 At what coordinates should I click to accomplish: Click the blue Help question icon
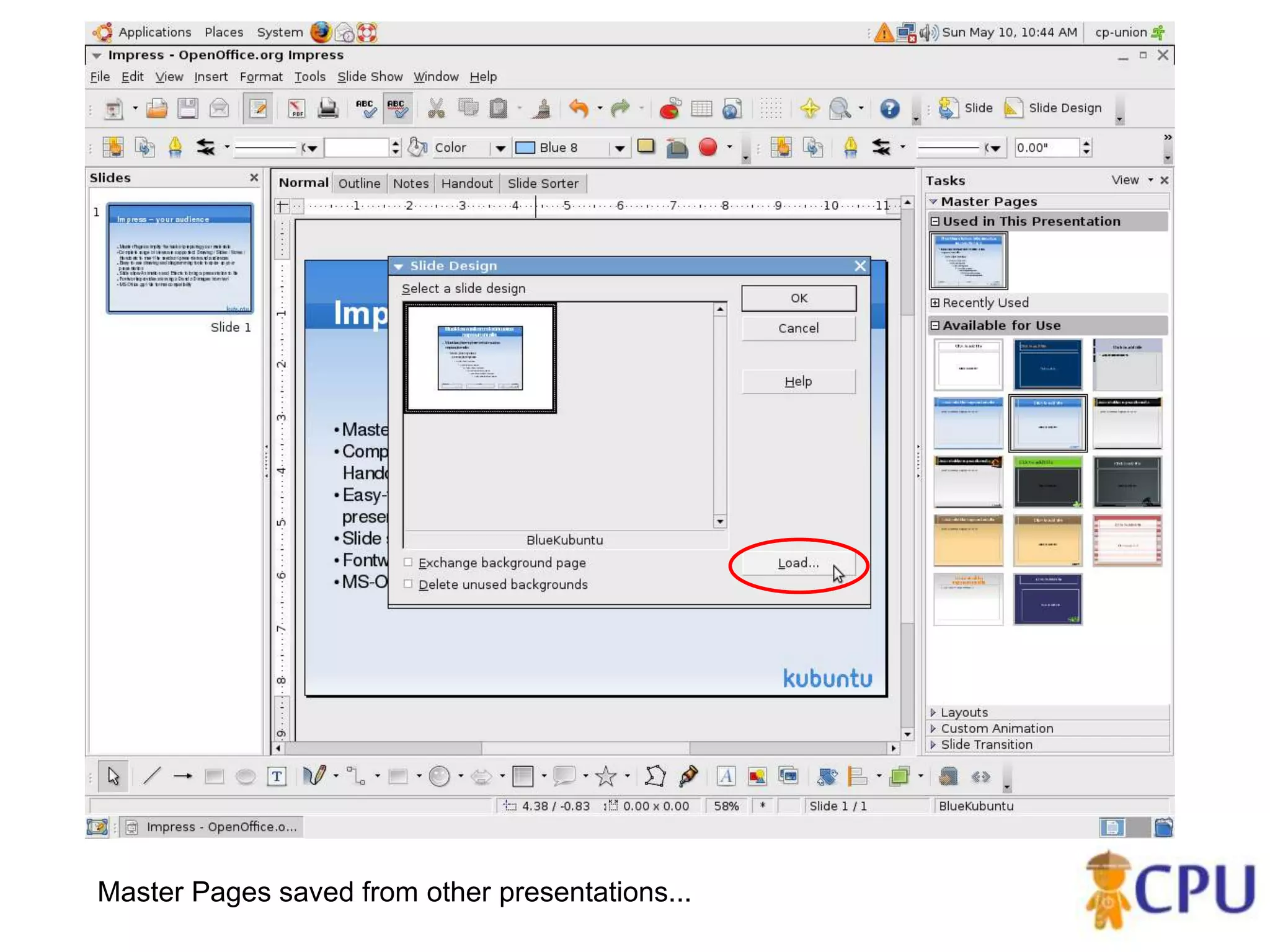(890, 108)
